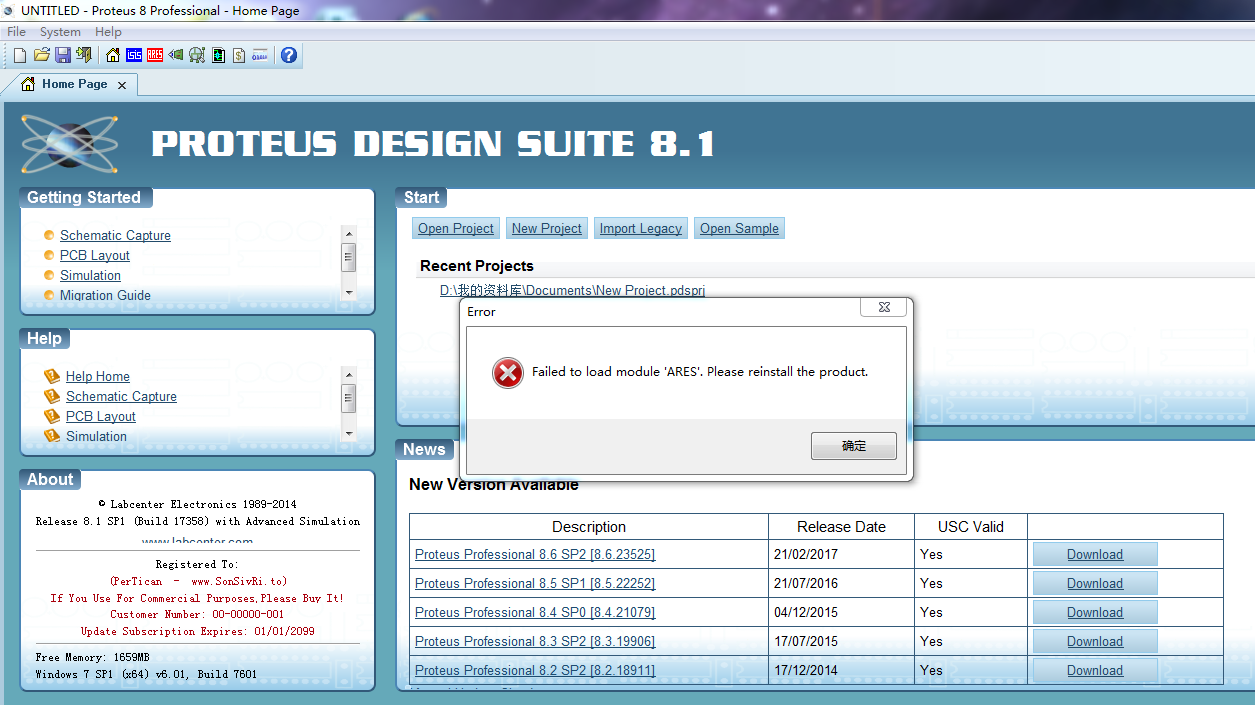Open Proteus Professional 8.2 SP2 link
The height and width of the screenshot is (705, 1255).
point(535,670)
